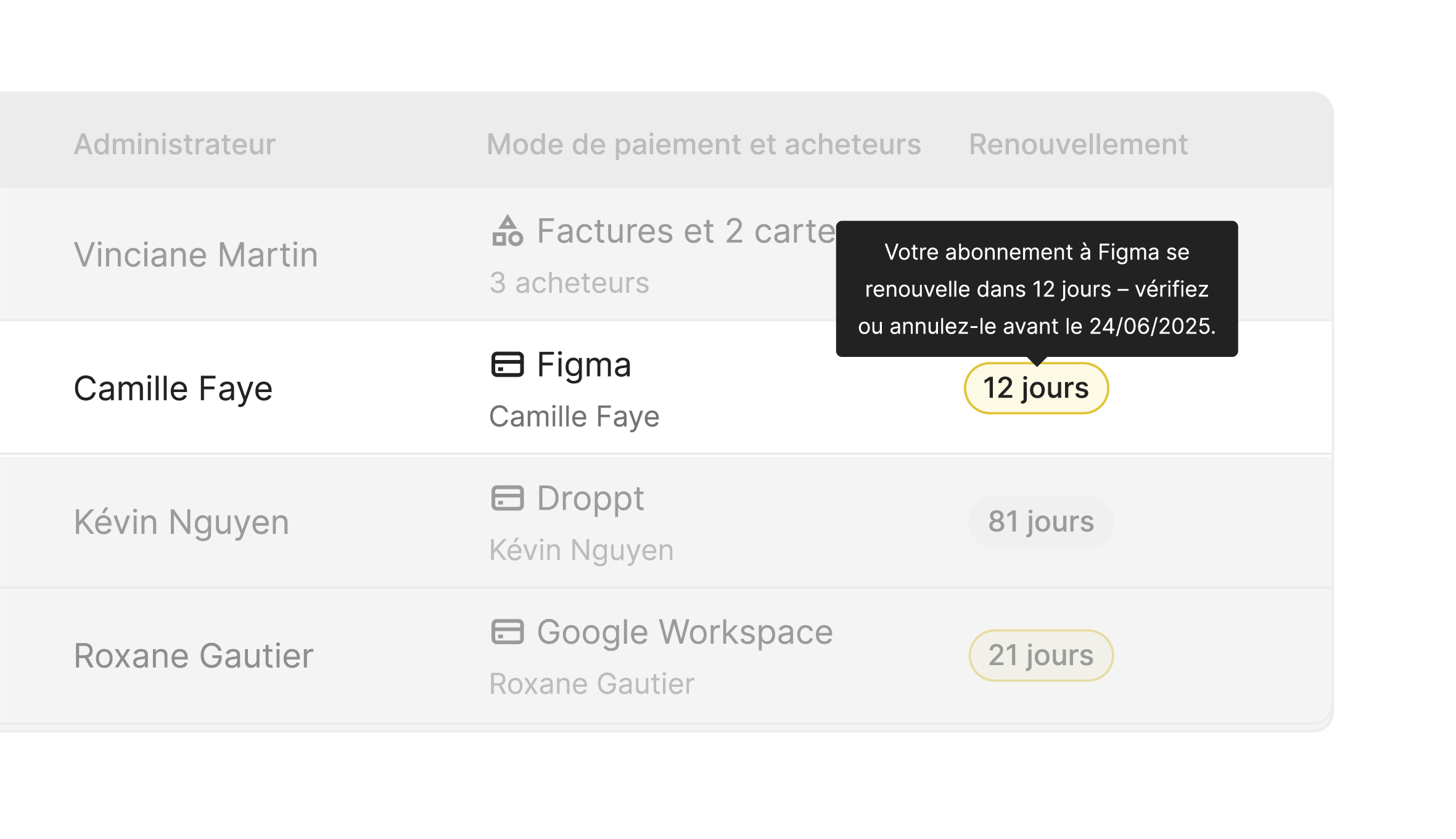Click the card icon next to Droppt
The width and height of the screenshot is (1456, 839).
tap(507, 498)
